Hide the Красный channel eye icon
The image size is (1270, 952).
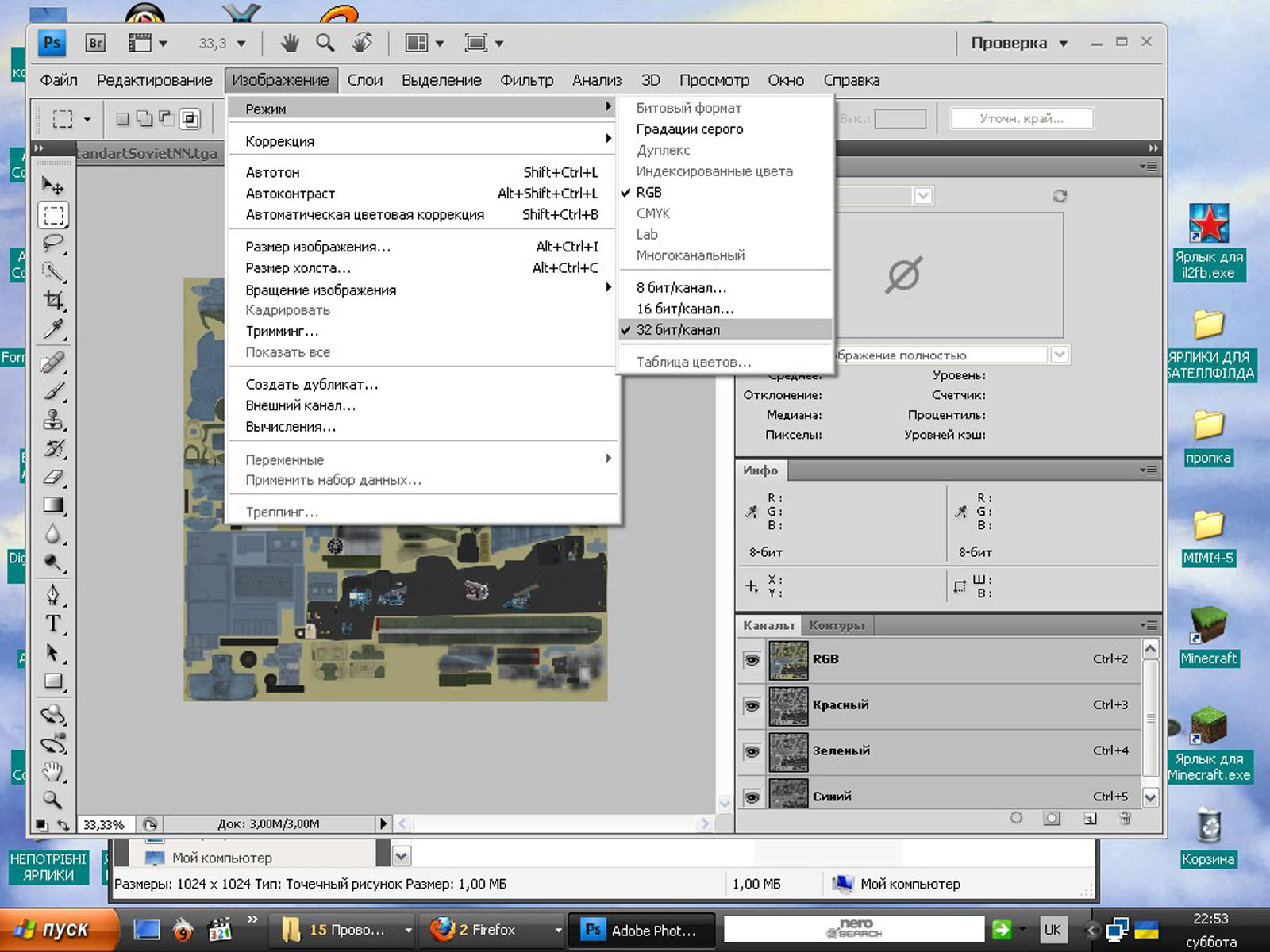click(x=752, y=705)
